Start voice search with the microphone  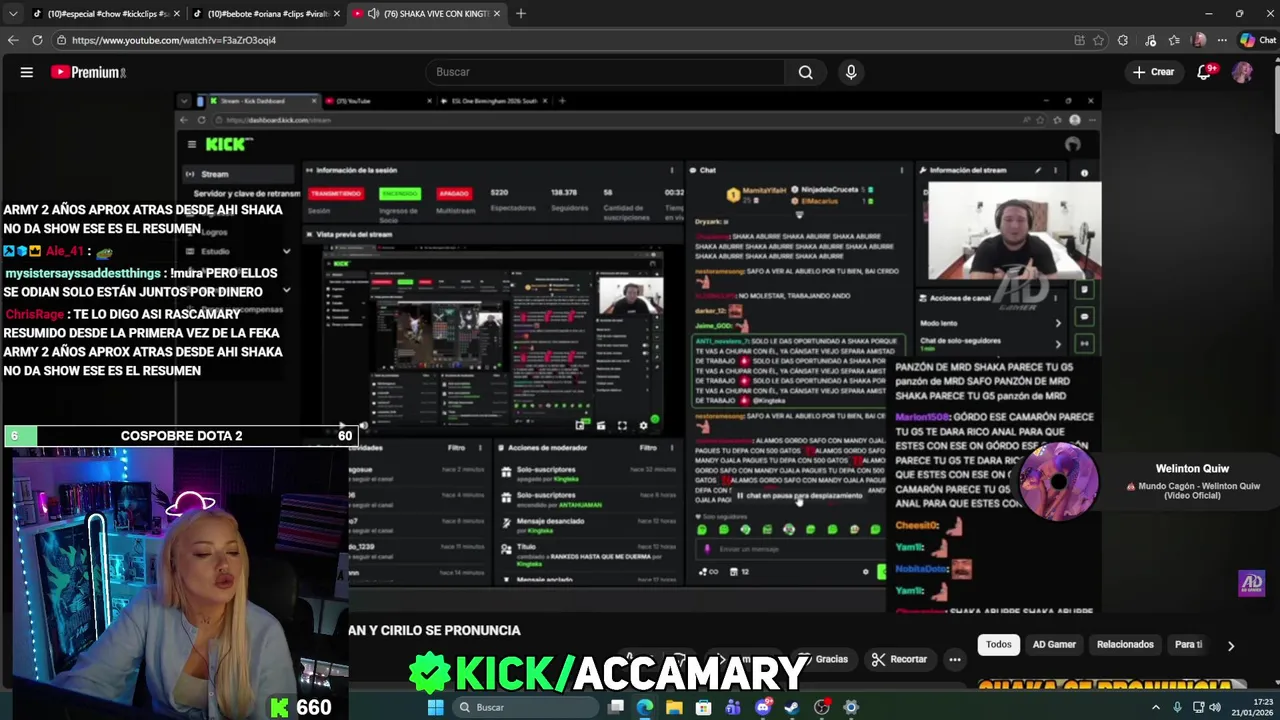click(x=851, y=72)
